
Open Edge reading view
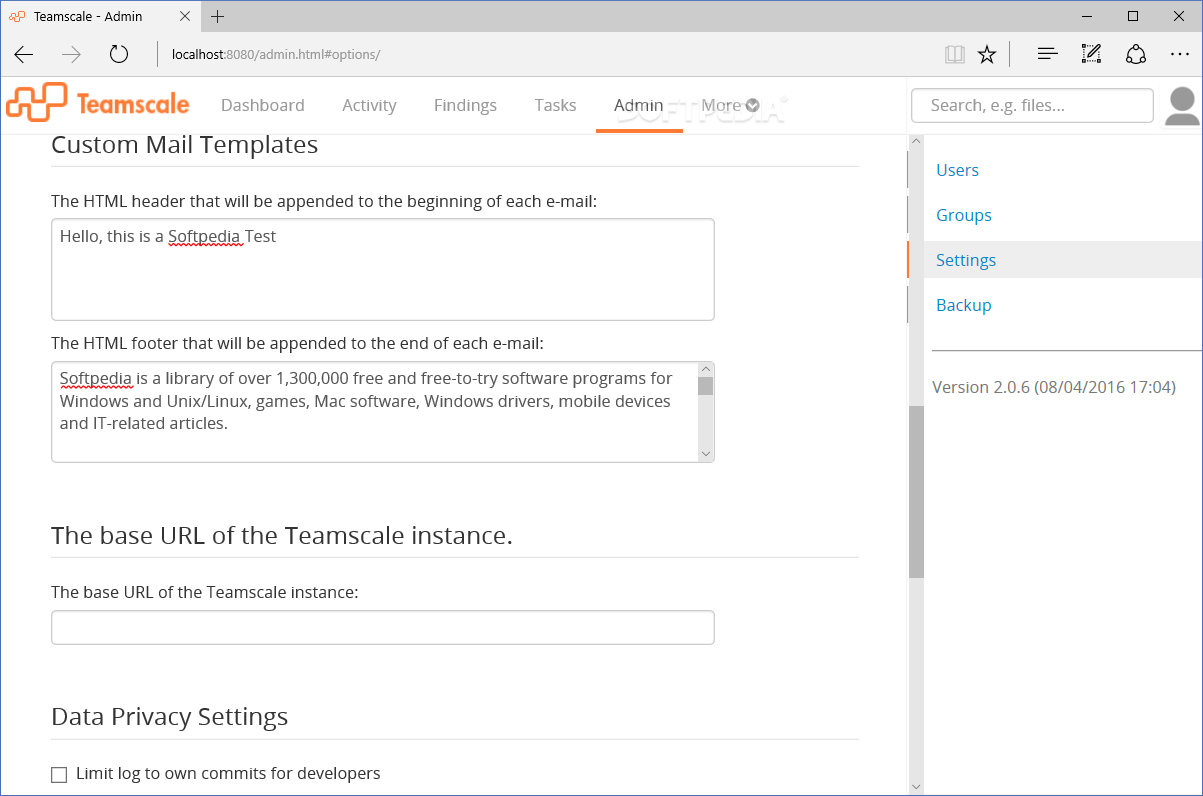[955, 54]
